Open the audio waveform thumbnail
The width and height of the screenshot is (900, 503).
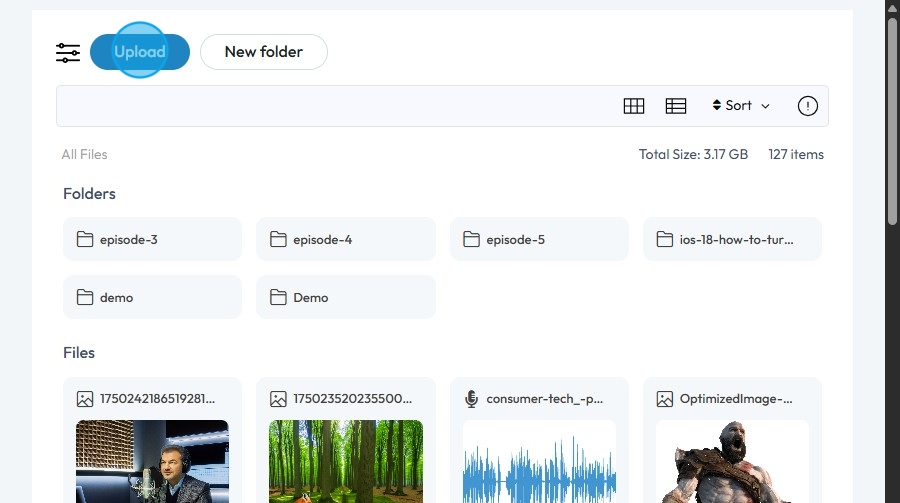point(539,462)
